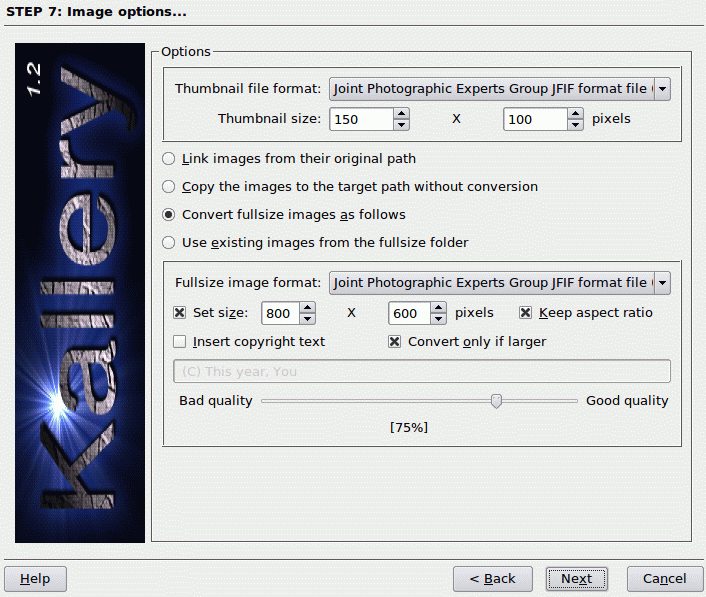706x597 pixels.
Task: Toggle the Keep aspect ratio checkbox
Action: (x=526, y=313)
